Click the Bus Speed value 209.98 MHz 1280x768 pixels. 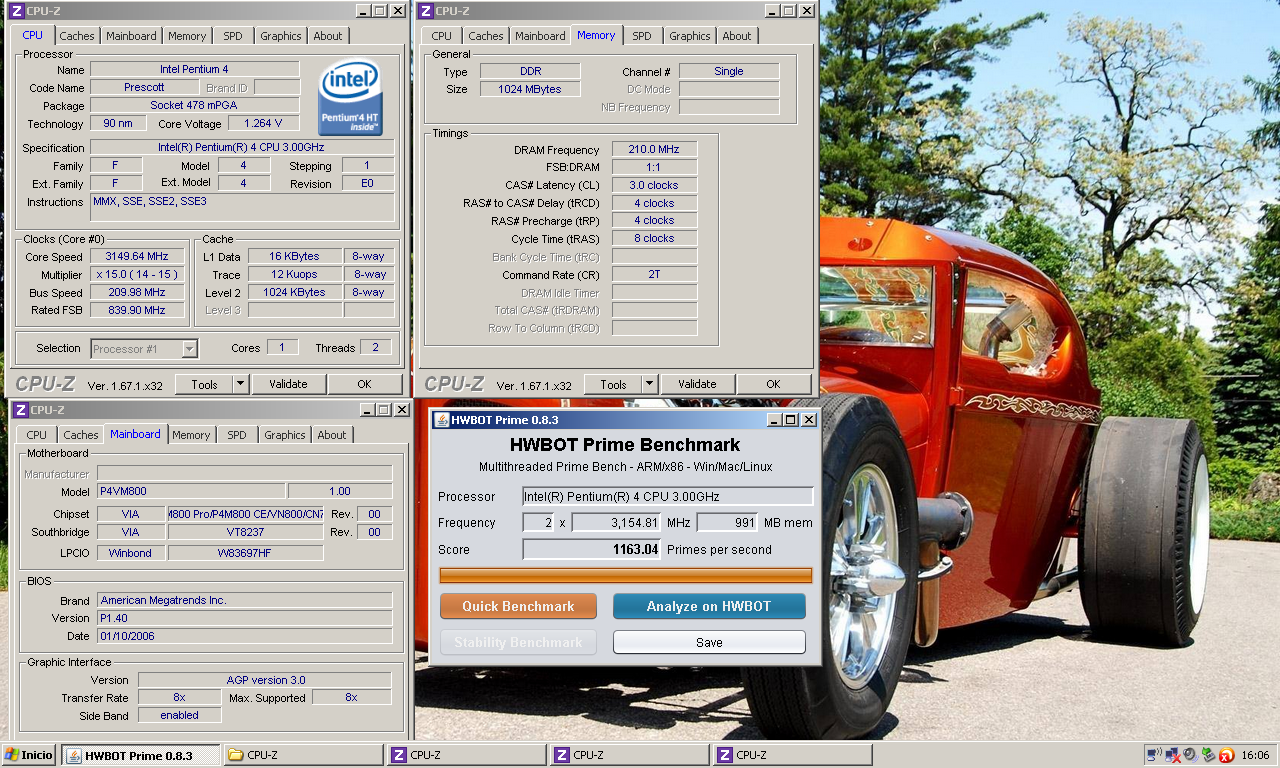coord(138,292)
